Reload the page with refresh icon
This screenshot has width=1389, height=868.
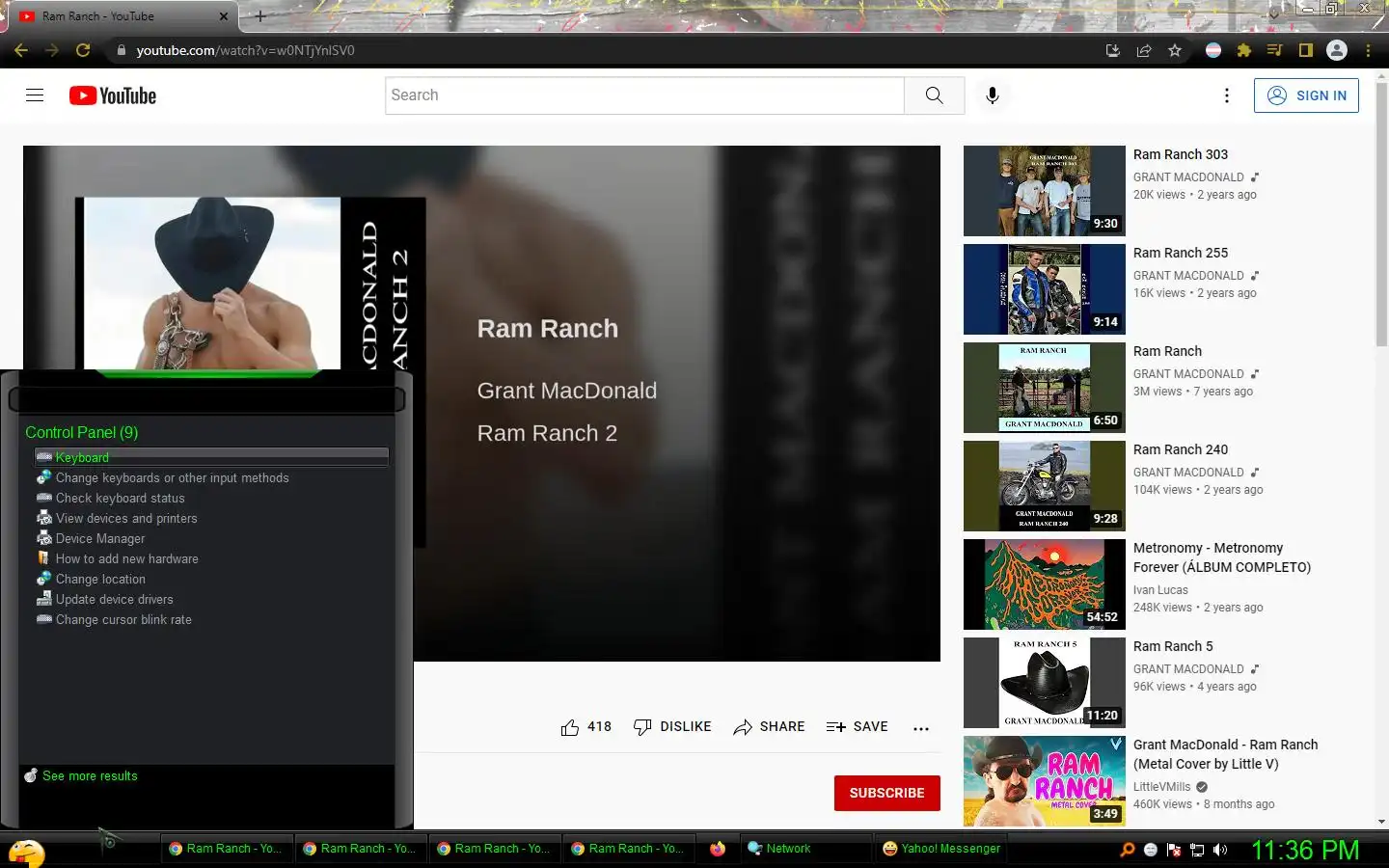click(83, 50)
